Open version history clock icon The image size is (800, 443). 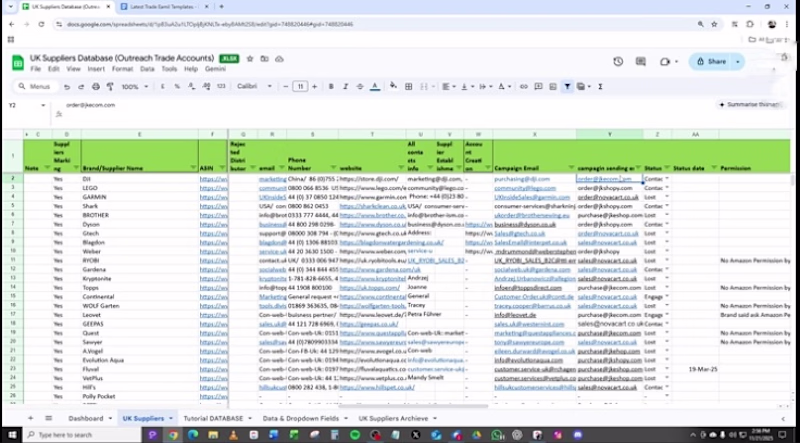618,61
